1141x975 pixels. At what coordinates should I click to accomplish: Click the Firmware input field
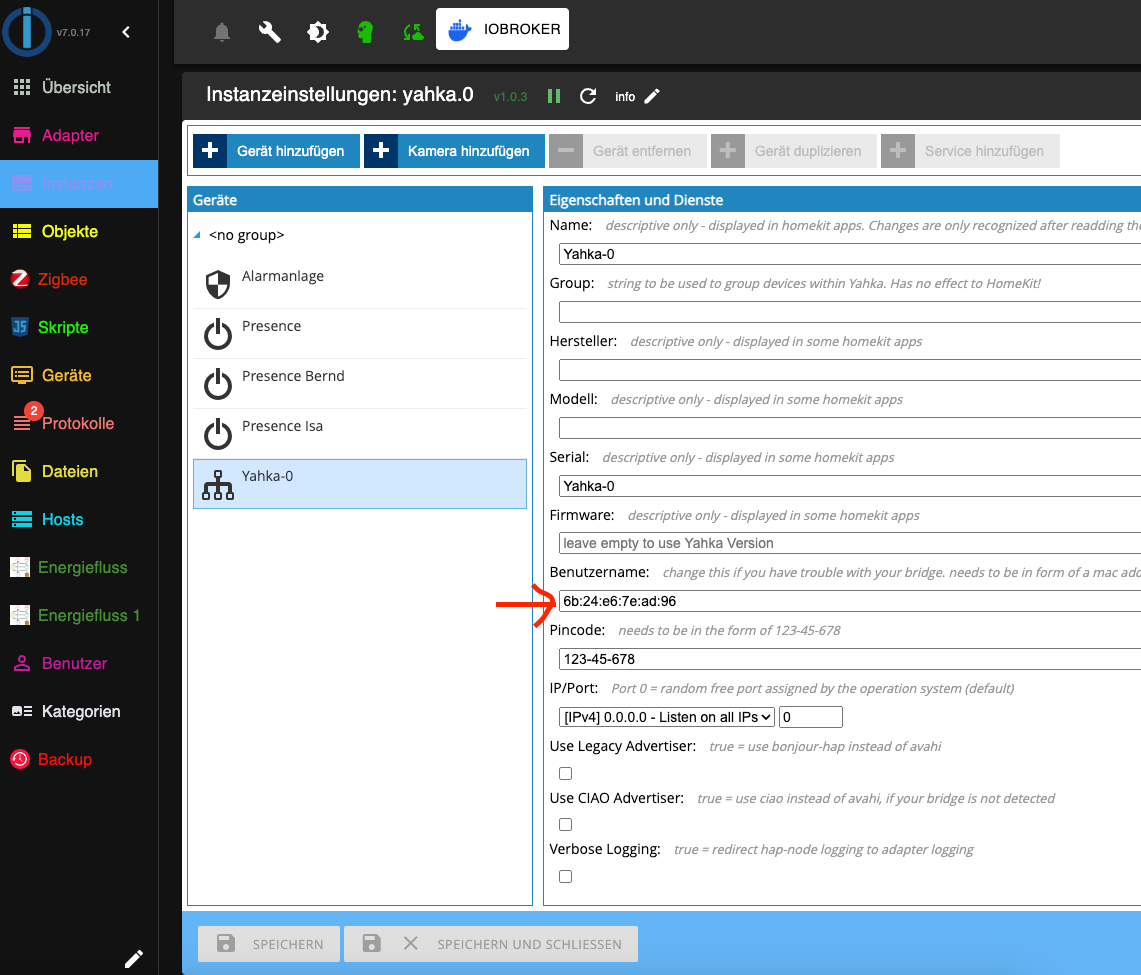(x=850, y=544)
